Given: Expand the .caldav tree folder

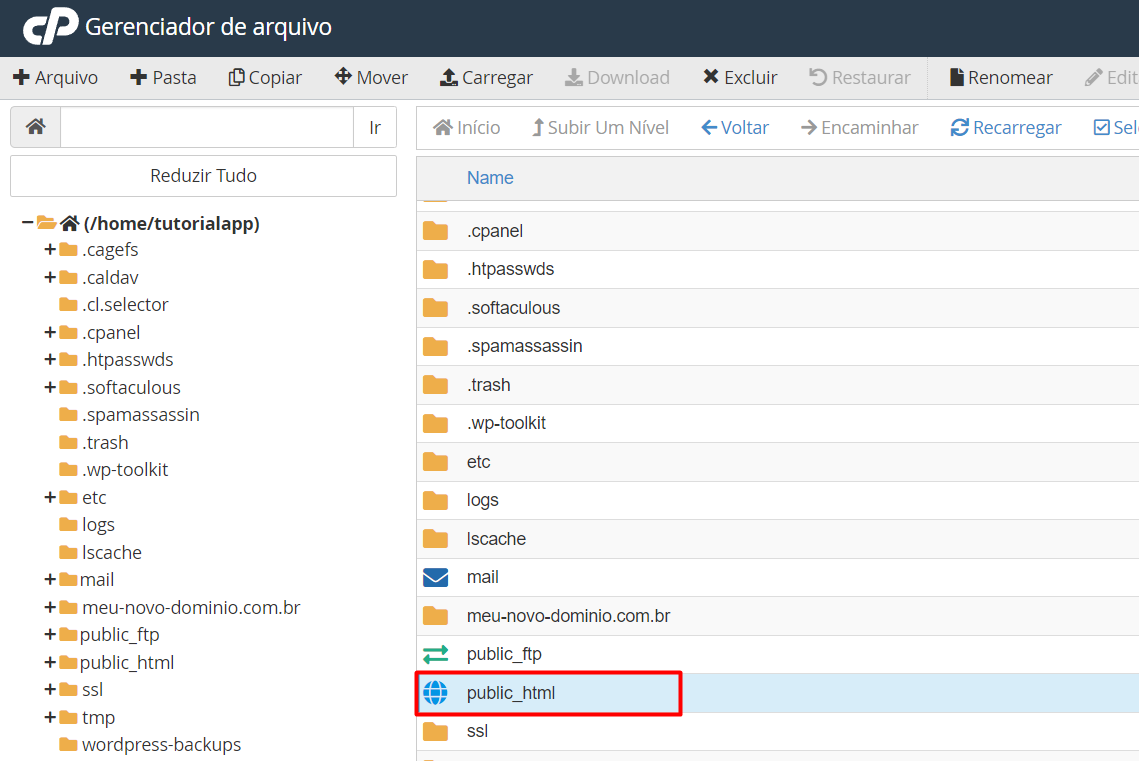Looking at the screenshot, I should (x=50, y=277).
